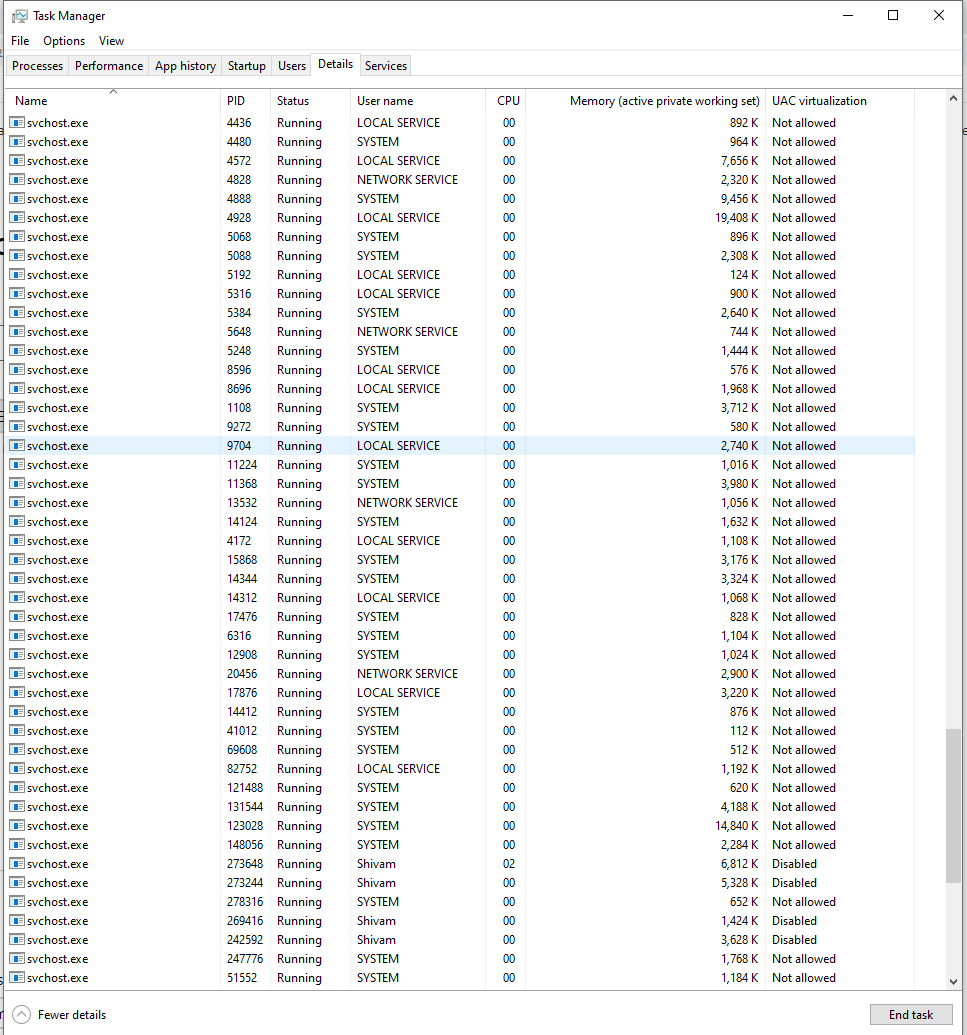Click NETWORK SERVICE for PID 4828
The height and width of the screenshot is (1035, 967).
pyautogui.click(x=407, y=180)
